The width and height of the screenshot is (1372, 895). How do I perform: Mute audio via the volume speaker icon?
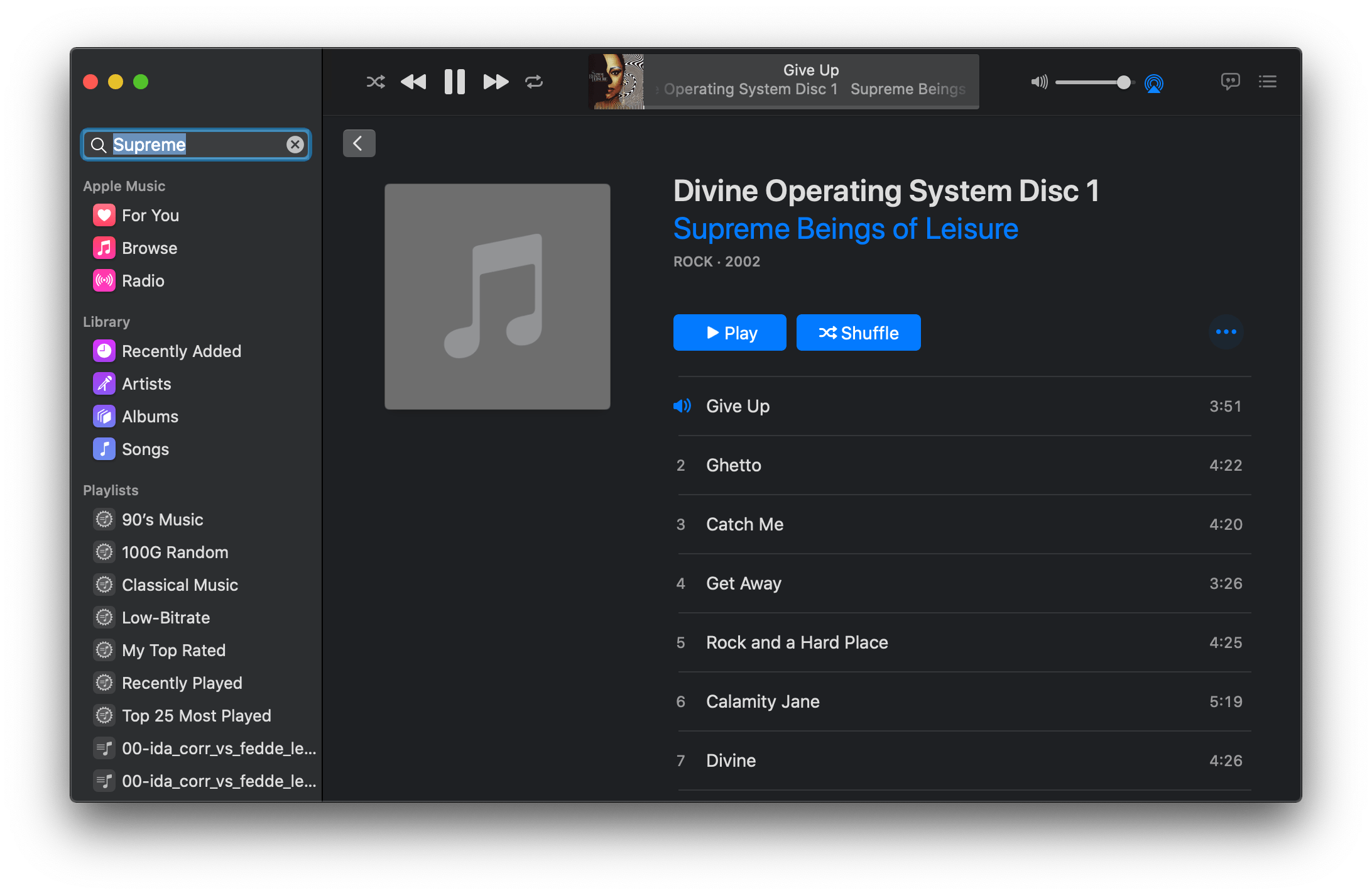pyautogui.click(x=1038, y=82)
